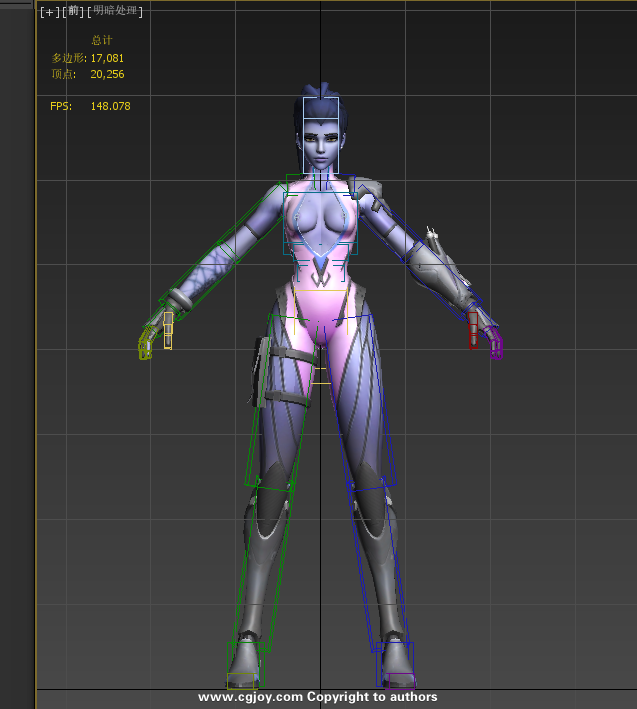Viewport: 637px width, 709px height.
Task: Click the 顶点 label
Action: 64,74
